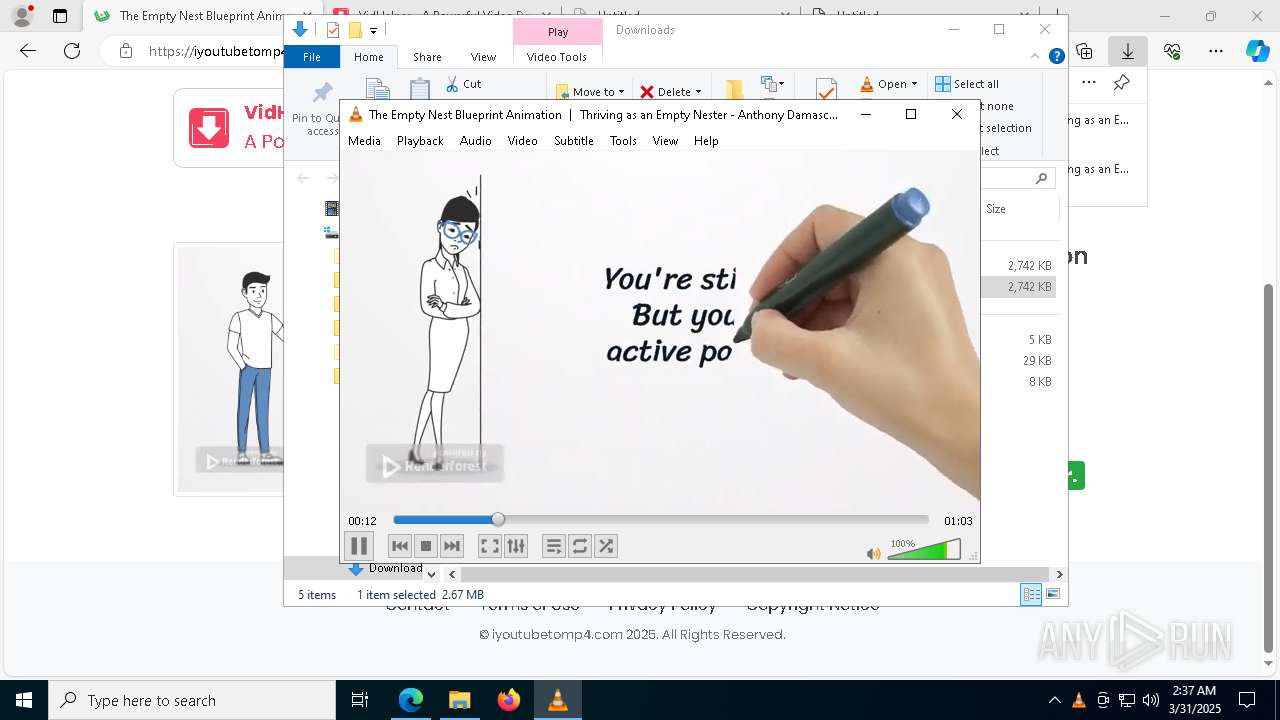Expand Move to dropdown in Explorer
The width and height of the screenshot is (1280, 720).
tap(621, 92)
